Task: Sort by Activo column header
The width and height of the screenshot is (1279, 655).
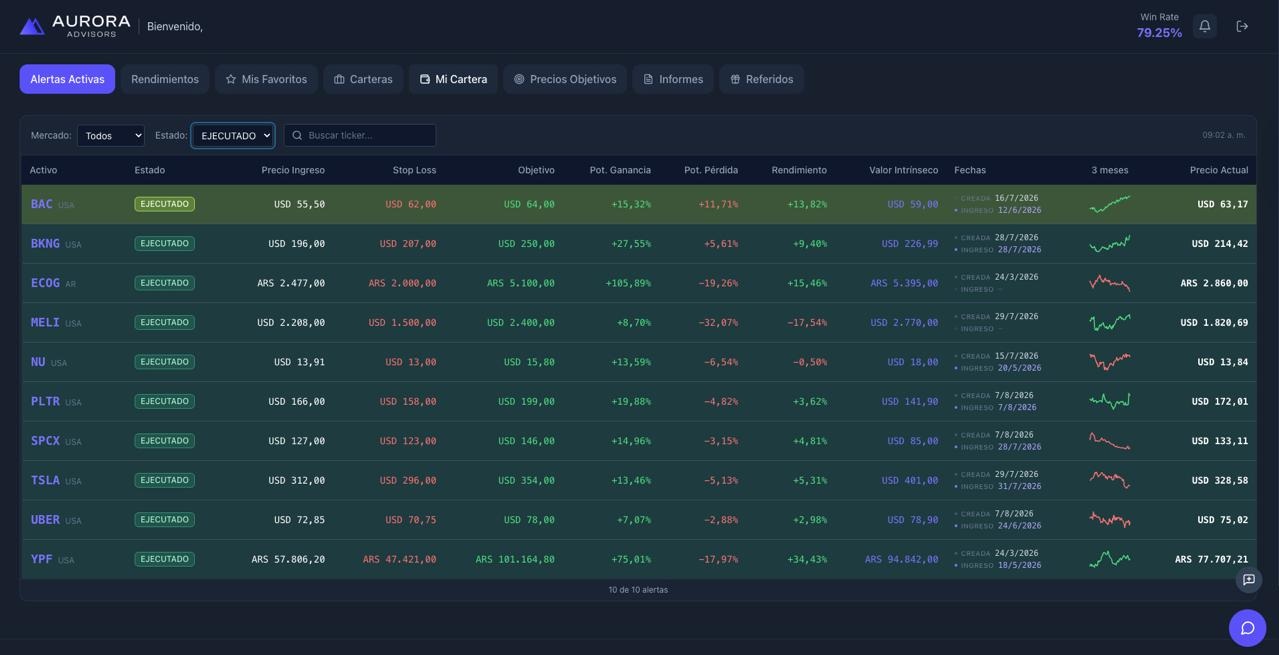Action: pyautogui.click(x=43, y=170)
